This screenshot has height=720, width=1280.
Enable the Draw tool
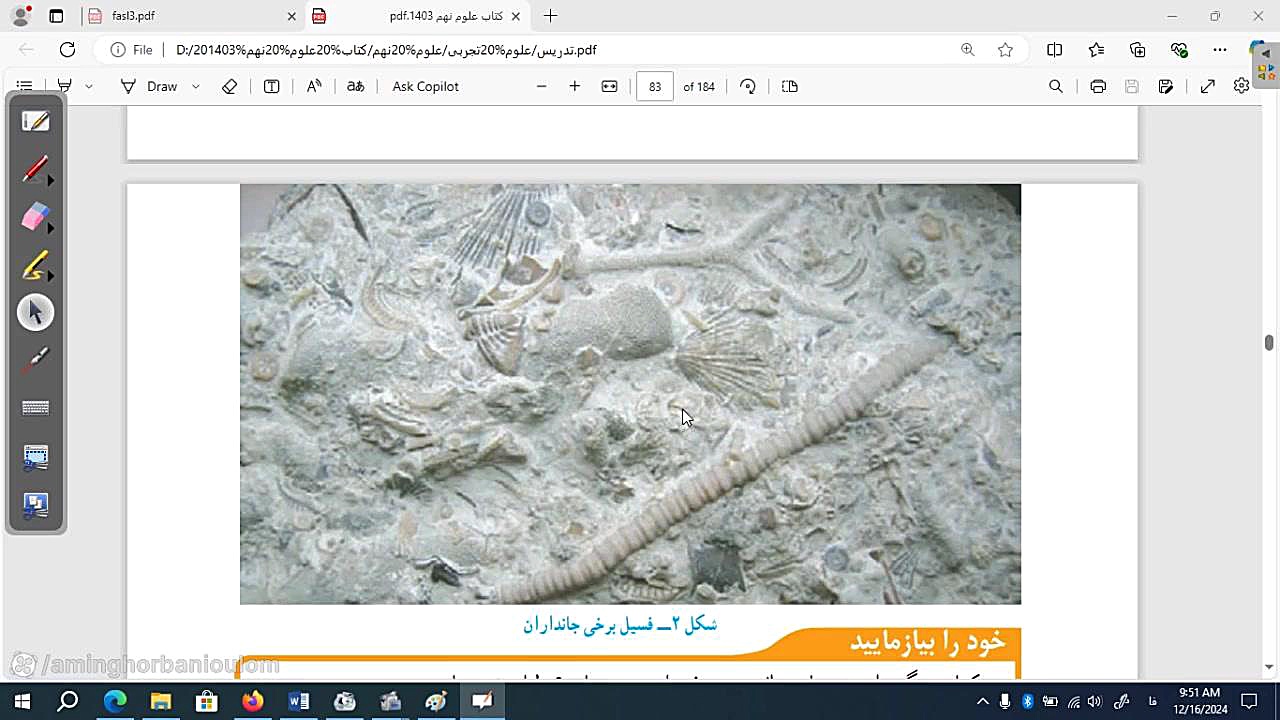[149, 86]
